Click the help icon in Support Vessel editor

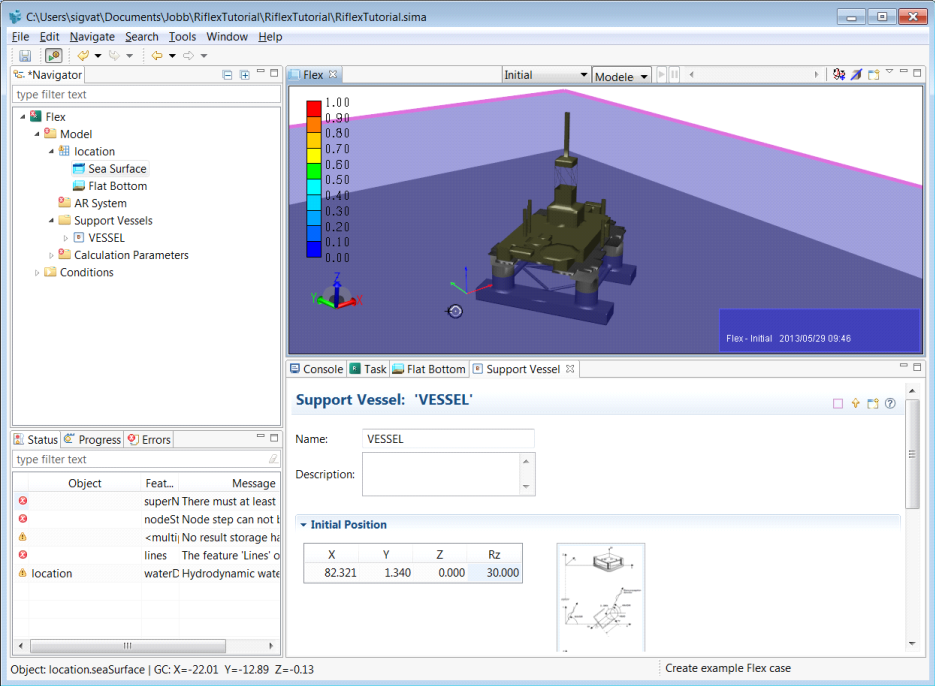889,404
